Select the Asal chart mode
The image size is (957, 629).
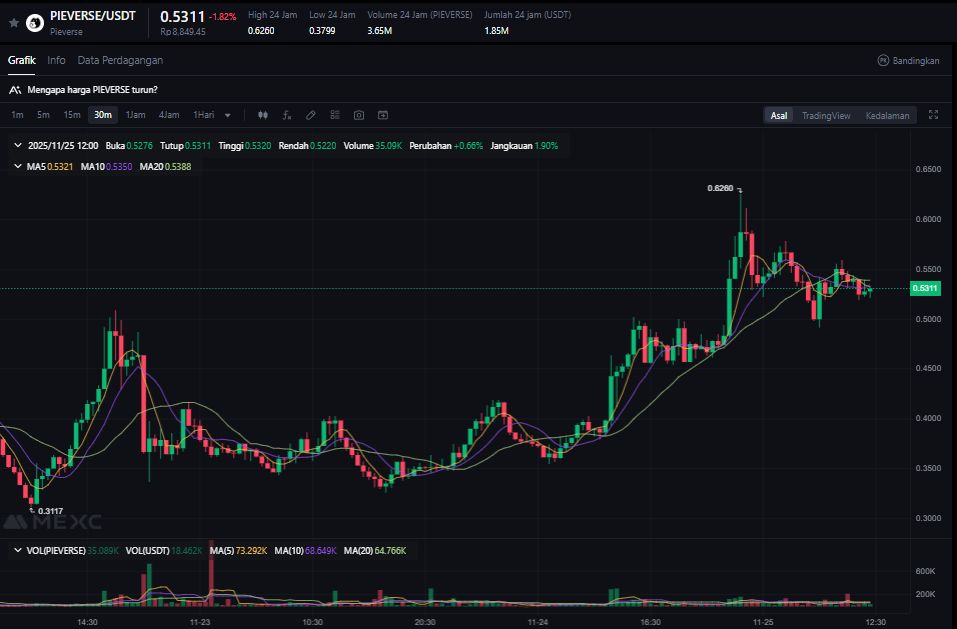click(x=778, y=115)
